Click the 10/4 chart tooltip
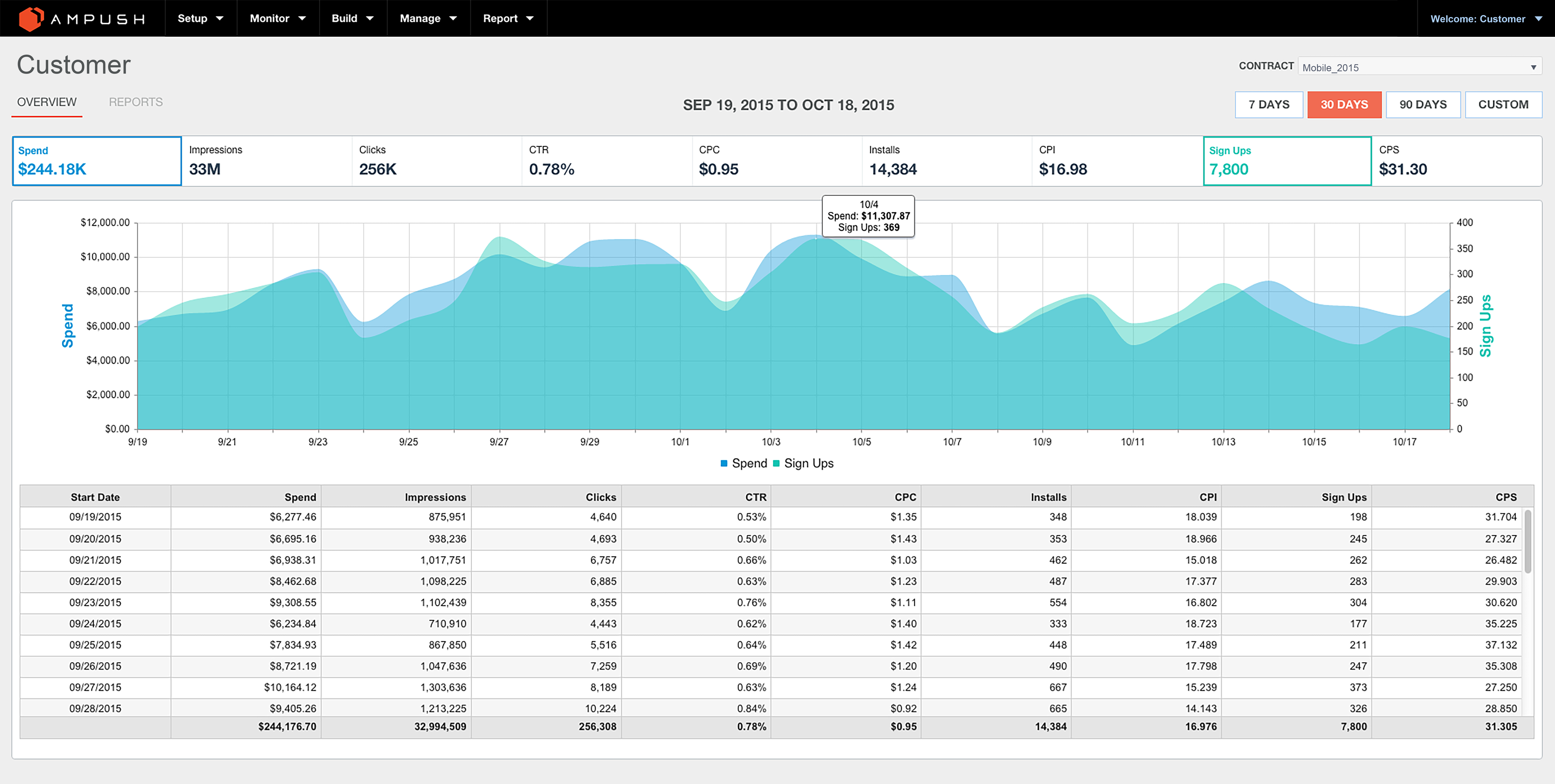 (x=868, y=216)
